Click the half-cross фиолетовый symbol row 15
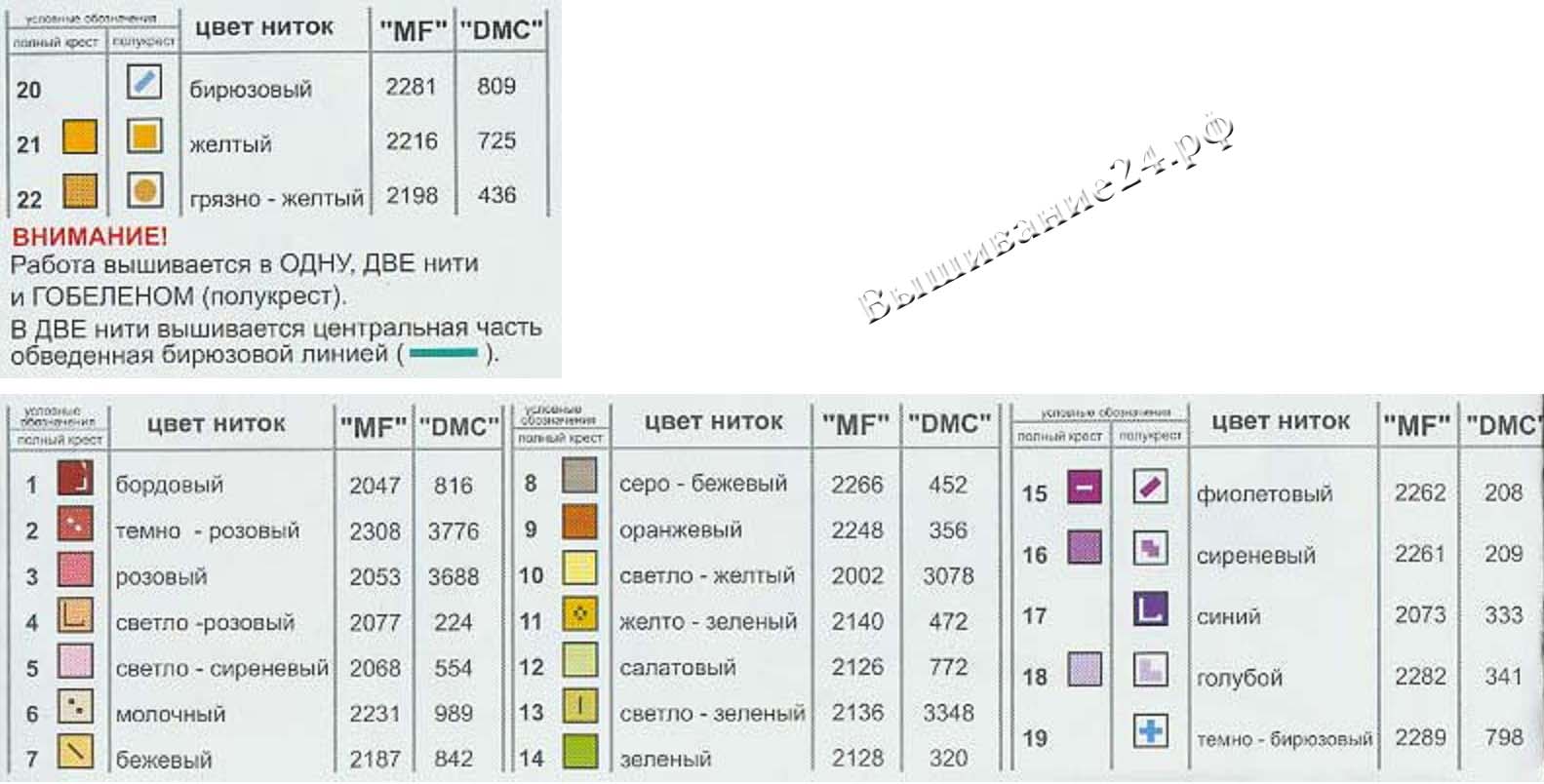 click(x=1151, y=486)
